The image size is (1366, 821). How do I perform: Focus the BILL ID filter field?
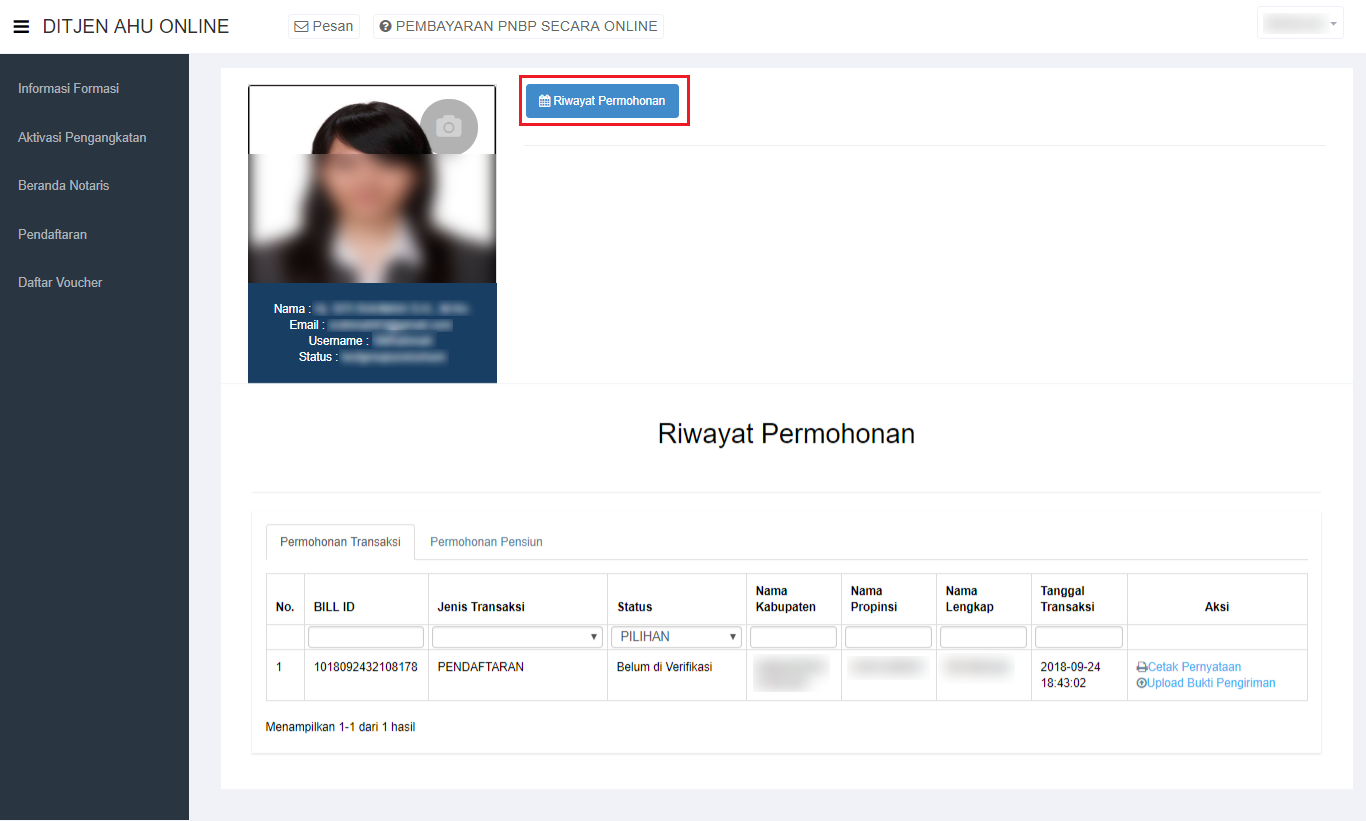tap(366, 637)
